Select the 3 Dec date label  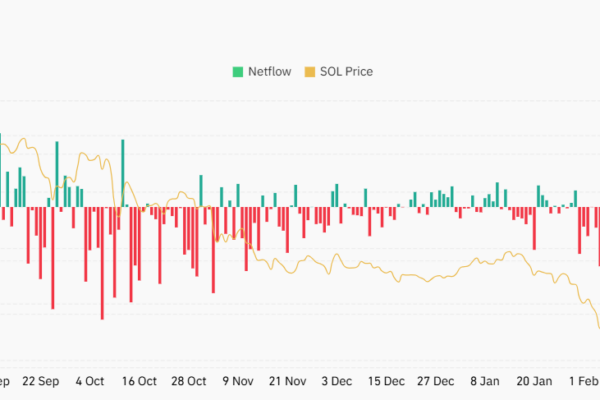[x=337, y=381]
